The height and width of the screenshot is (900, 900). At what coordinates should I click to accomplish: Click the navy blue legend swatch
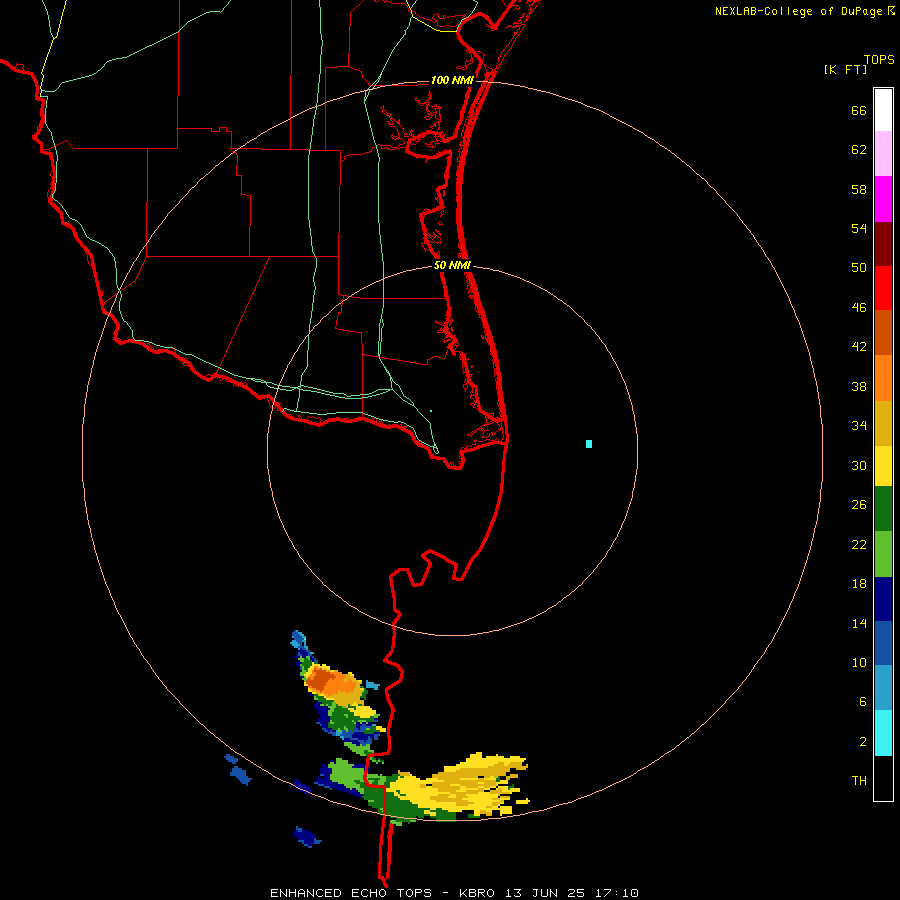point(883,599)
